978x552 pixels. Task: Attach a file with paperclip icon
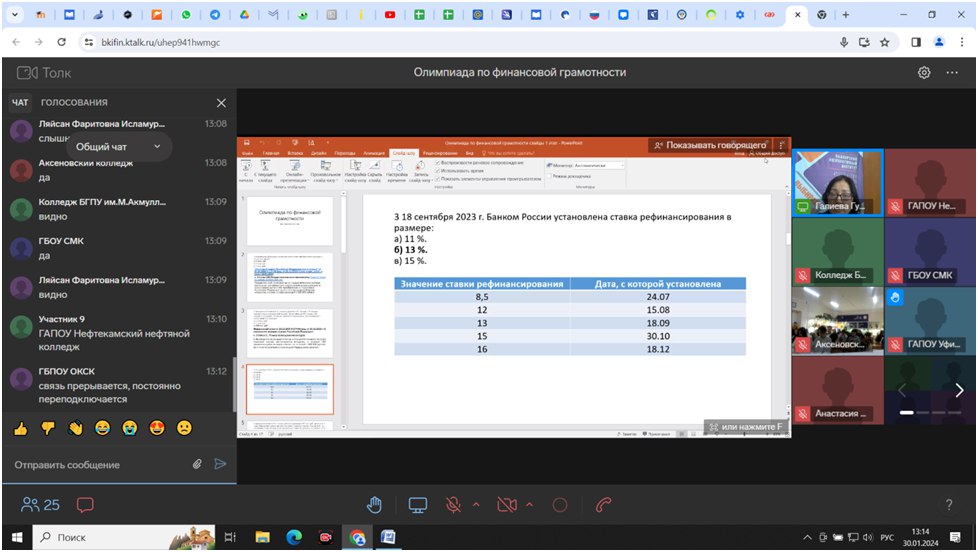pyautogui.click(x=197, y=464)
